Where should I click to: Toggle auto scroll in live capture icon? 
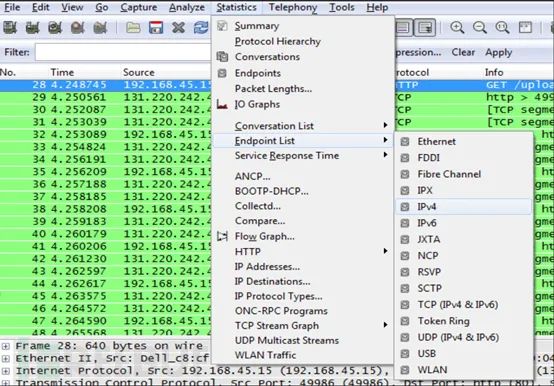[x=425, y=28]
